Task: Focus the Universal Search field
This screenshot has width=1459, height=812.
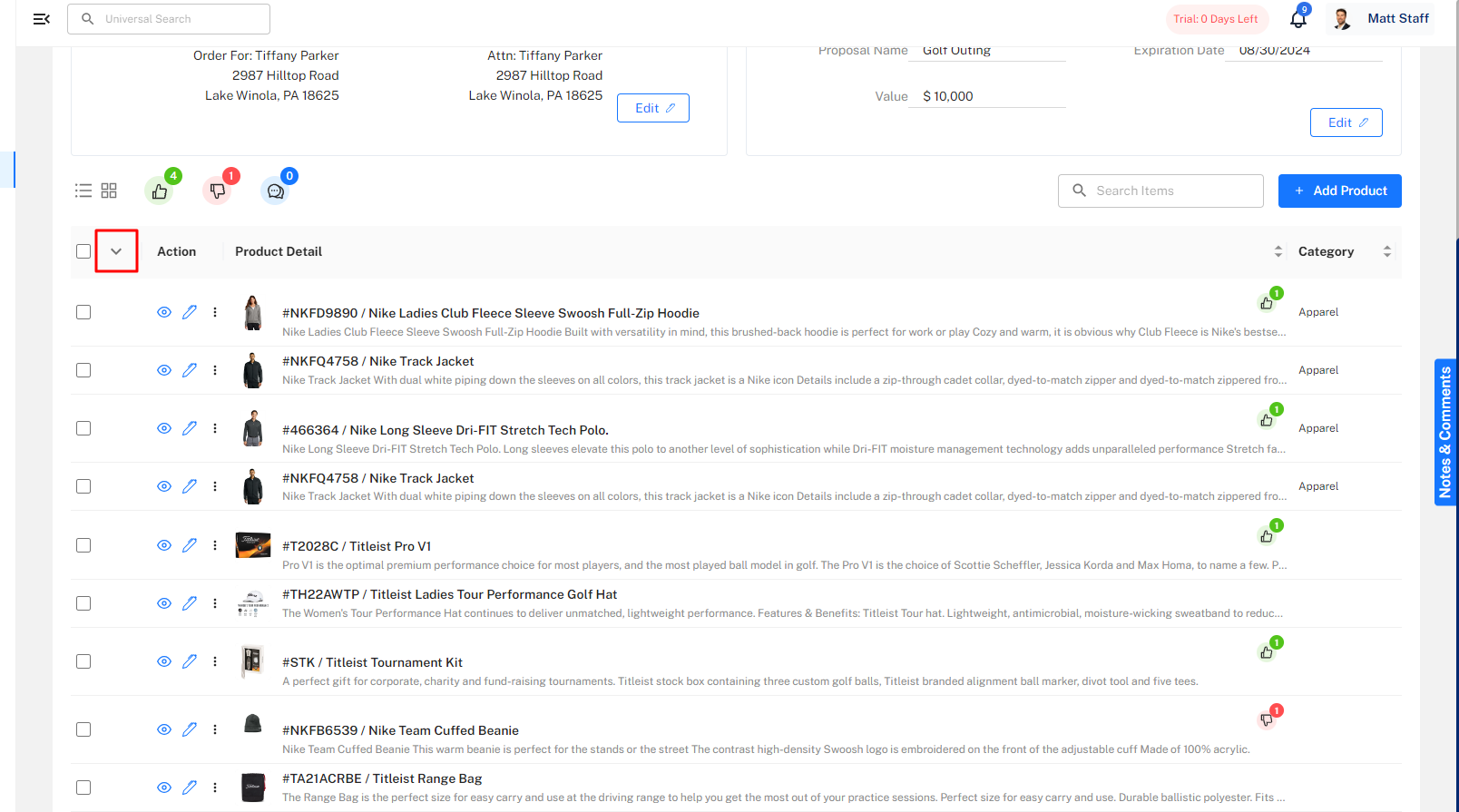Action: click(x=169, y=19)
